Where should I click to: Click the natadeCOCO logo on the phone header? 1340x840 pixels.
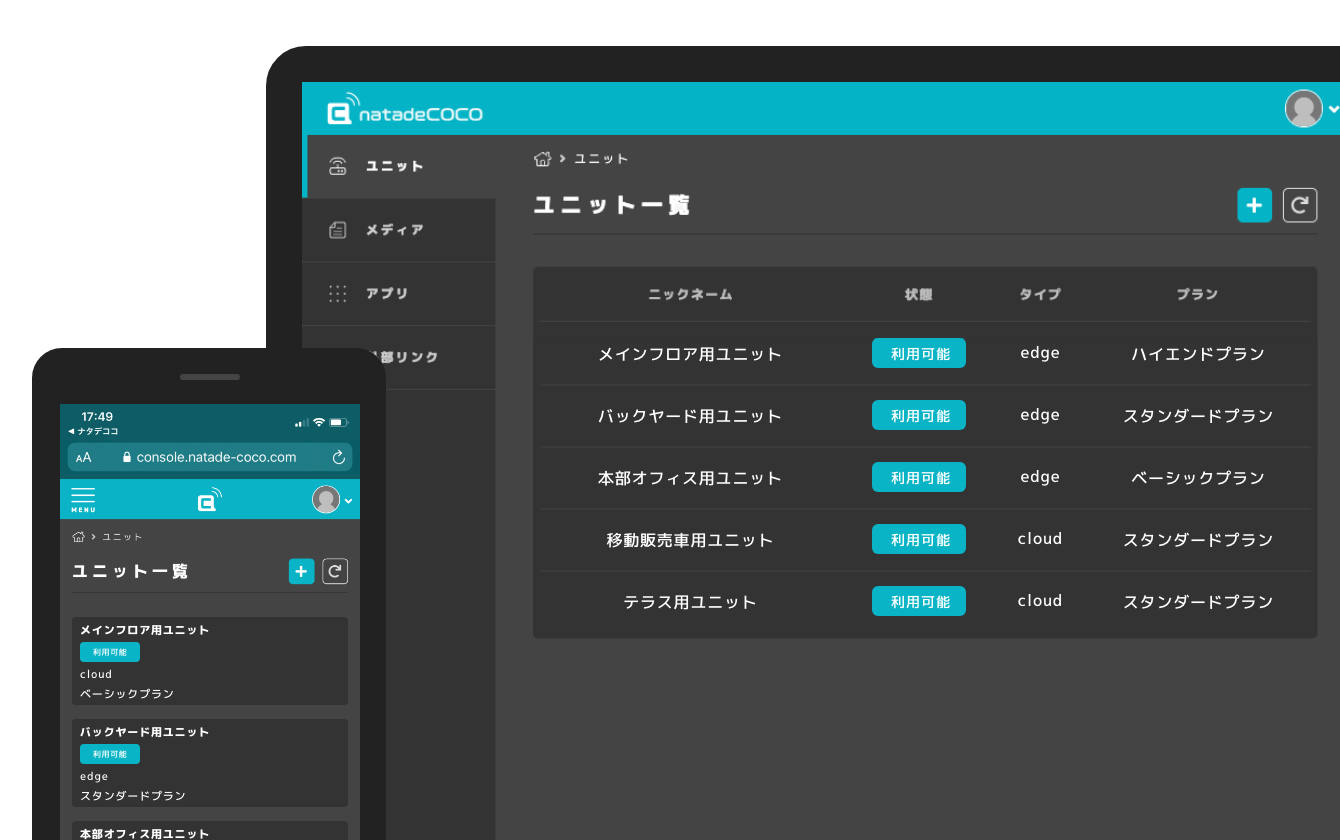pos(209,499)
